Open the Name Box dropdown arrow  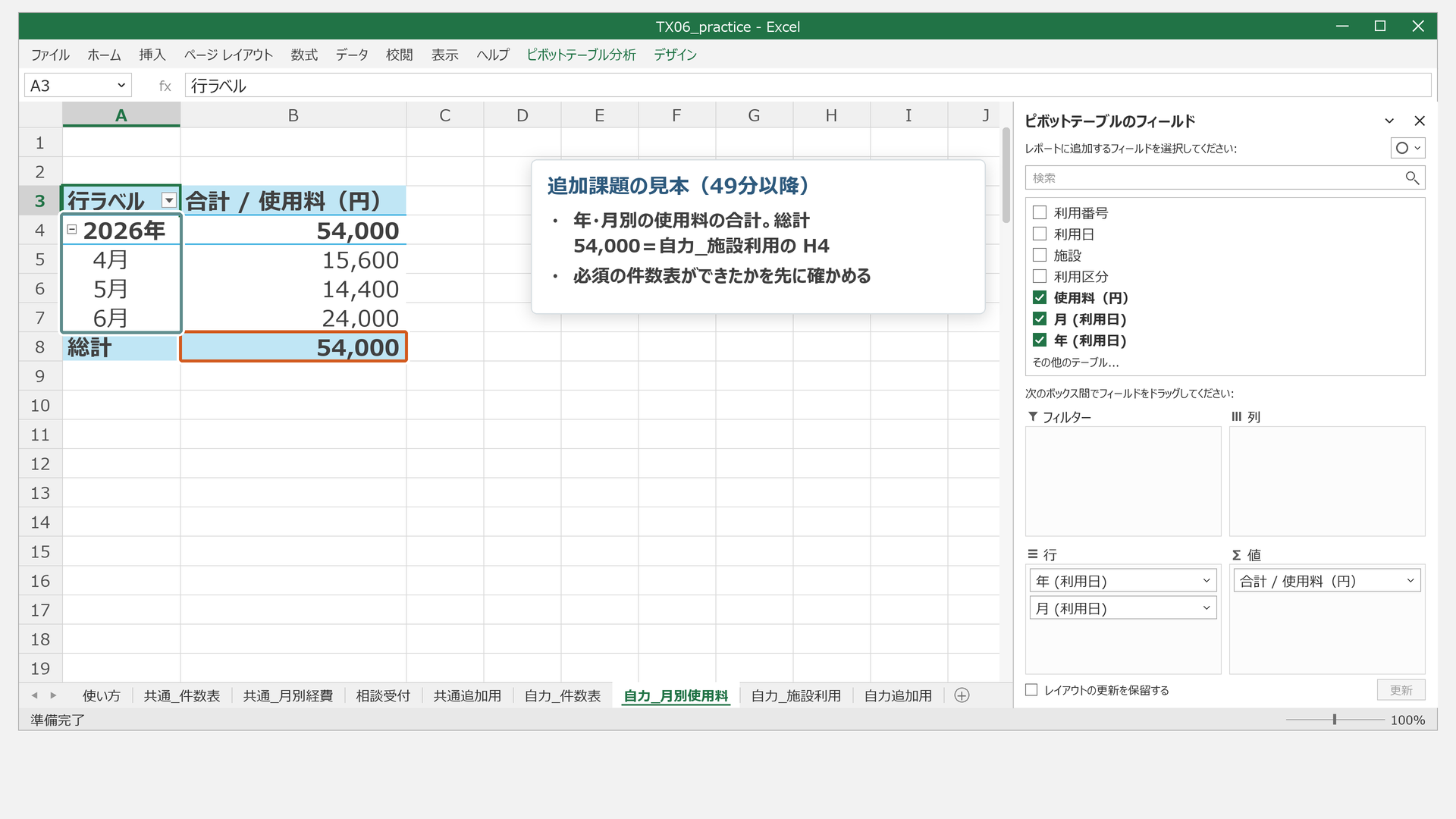click(x=121, y=86)
